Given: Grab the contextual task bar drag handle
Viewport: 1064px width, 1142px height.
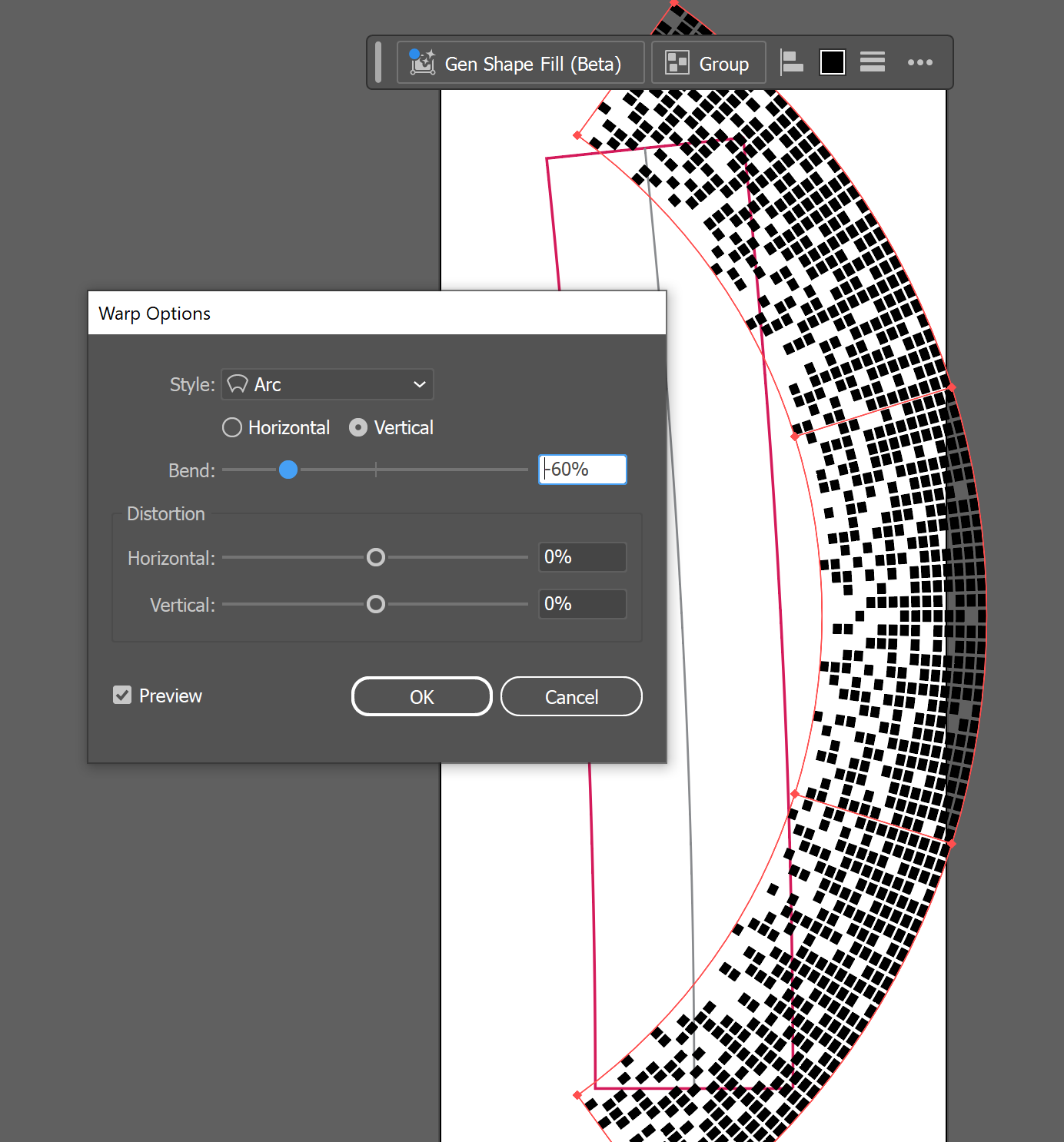Looking at the screenshot, I should click(x=378, y=62).
